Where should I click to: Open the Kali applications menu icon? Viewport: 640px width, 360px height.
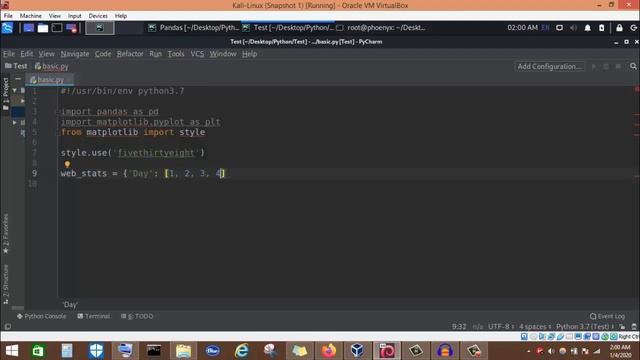pos(7,28)
